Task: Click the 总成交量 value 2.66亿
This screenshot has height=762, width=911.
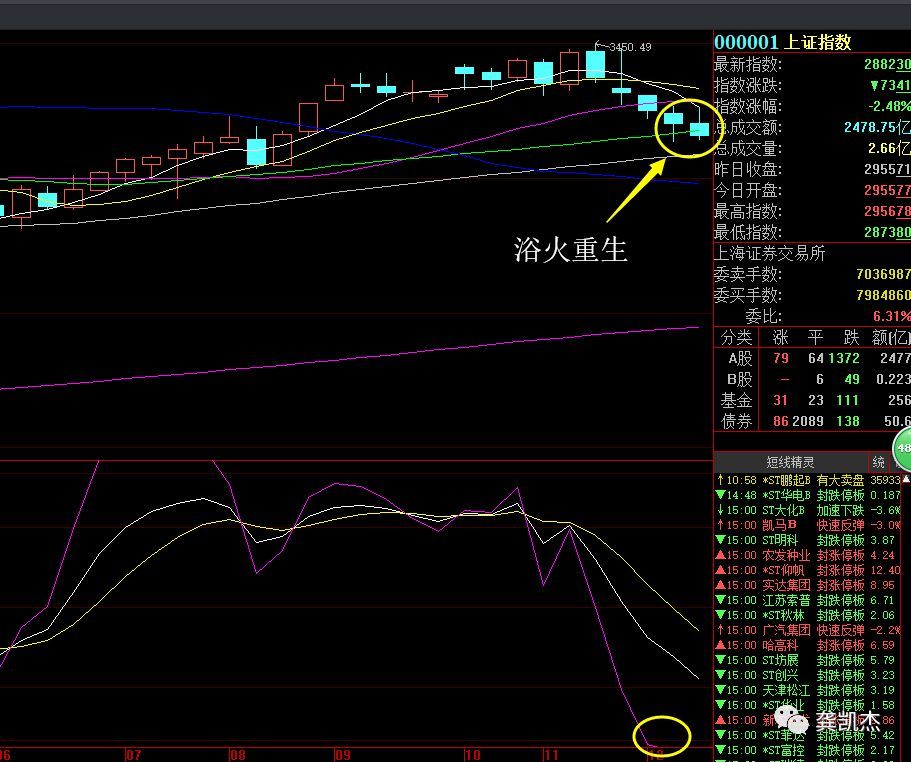Action: pyautogui.click(x=890, y=148)
